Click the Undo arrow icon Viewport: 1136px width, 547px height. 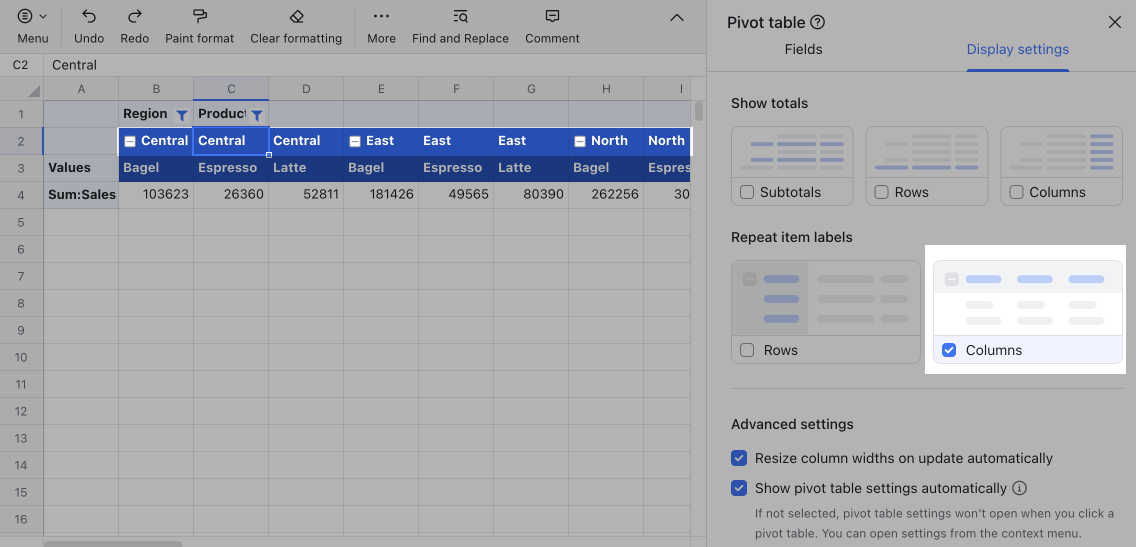(x=89, y=17)
